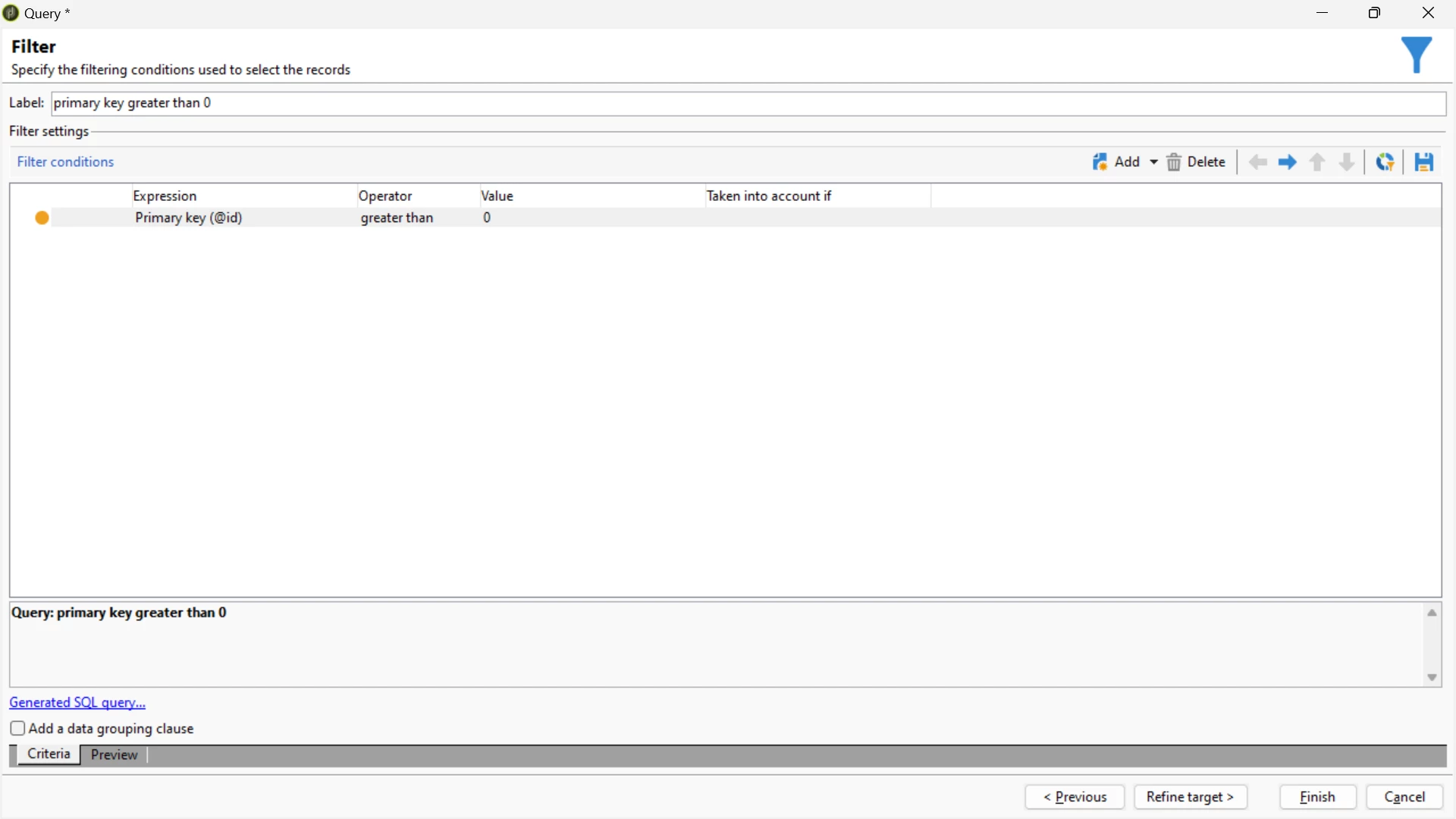The width and height of the screenshot is (1456, 819).
Task: Click the Add filter condition icon
Action: coord(1100,162)
